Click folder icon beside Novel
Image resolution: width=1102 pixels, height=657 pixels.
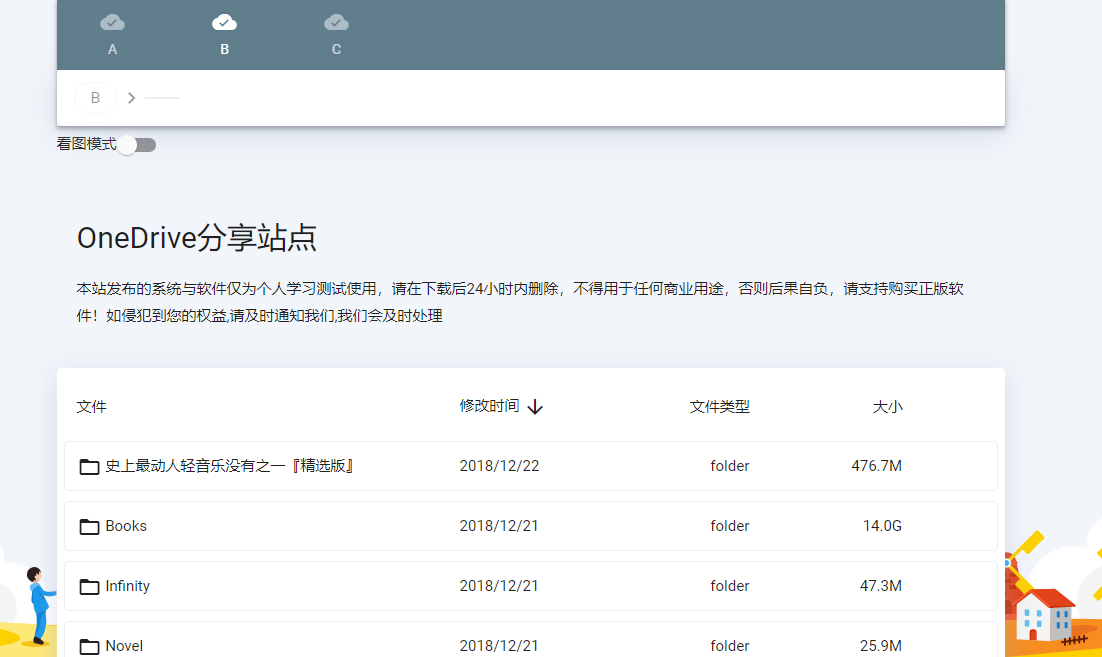point(89,646)
